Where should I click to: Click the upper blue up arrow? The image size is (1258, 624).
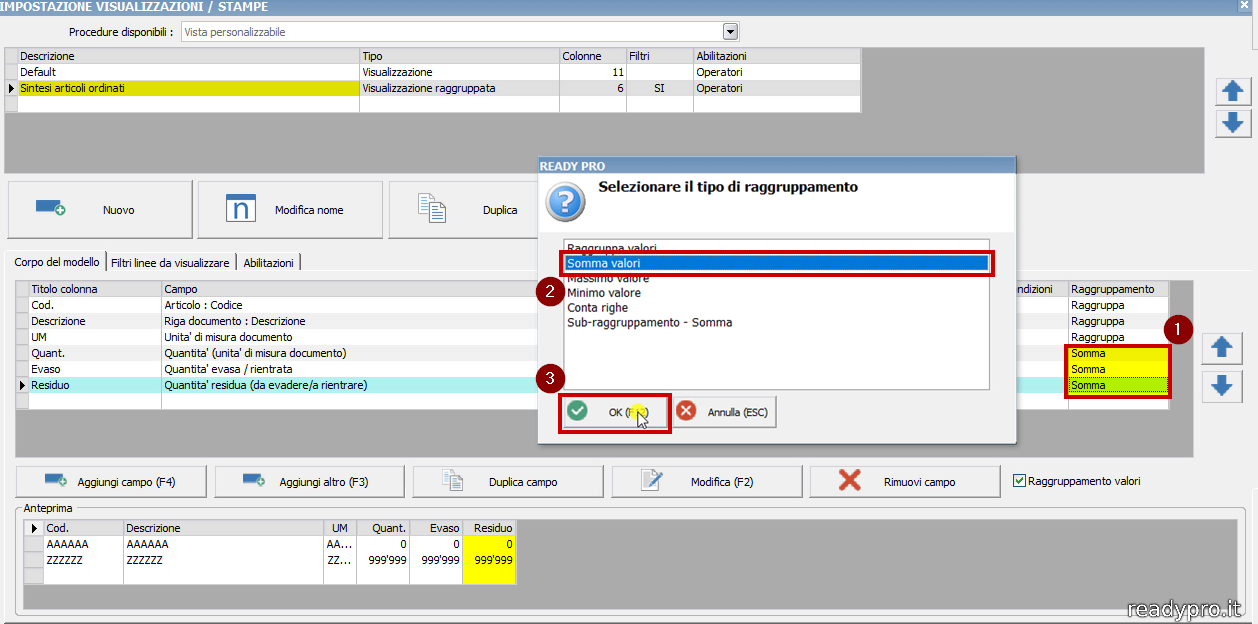(x=1233, y=91)
